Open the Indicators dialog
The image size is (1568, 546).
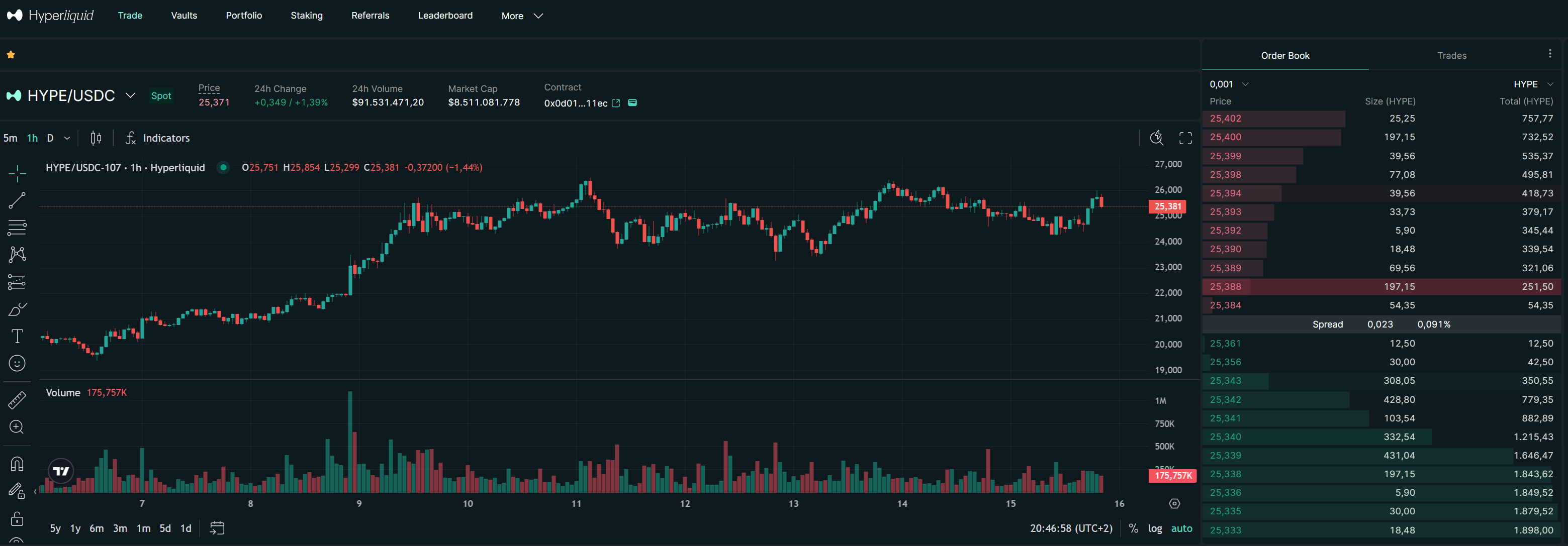(158, 138)
